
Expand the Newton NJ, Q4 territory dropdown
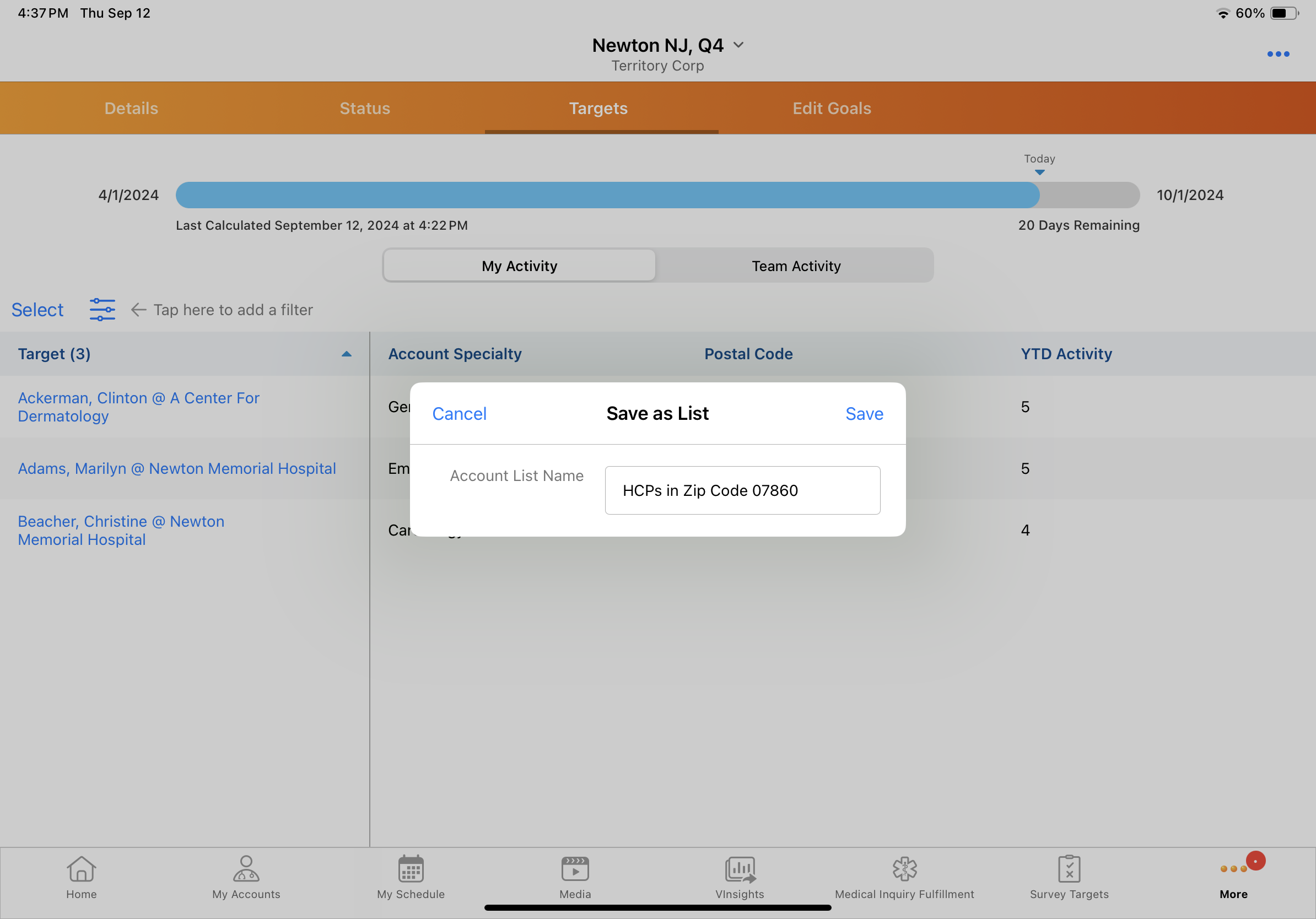pyautogui.click(x=738, y=45)
